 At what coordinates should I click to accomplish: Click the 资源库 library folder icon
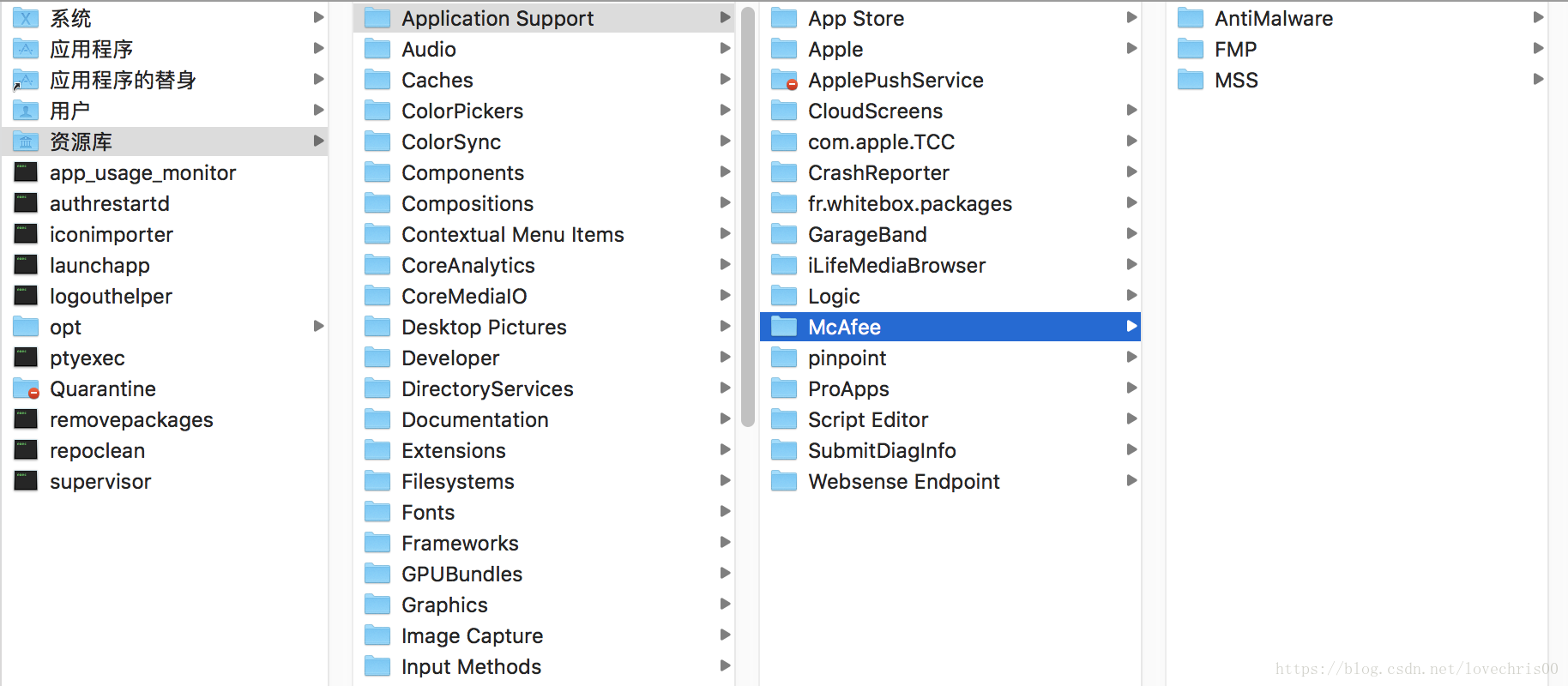click(26, 141)
